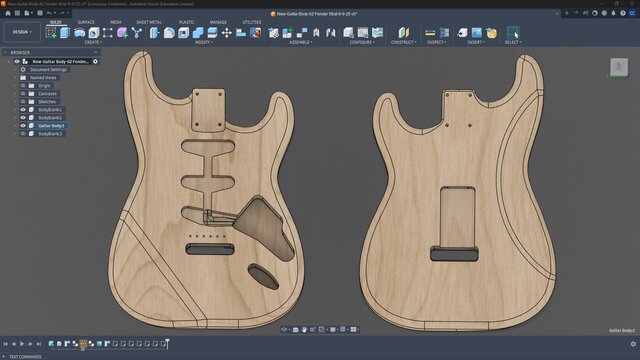Click the Joint icon in Assemble
Image resolution: width=640 pixels, height=360 pixels.
pos(316,33)
